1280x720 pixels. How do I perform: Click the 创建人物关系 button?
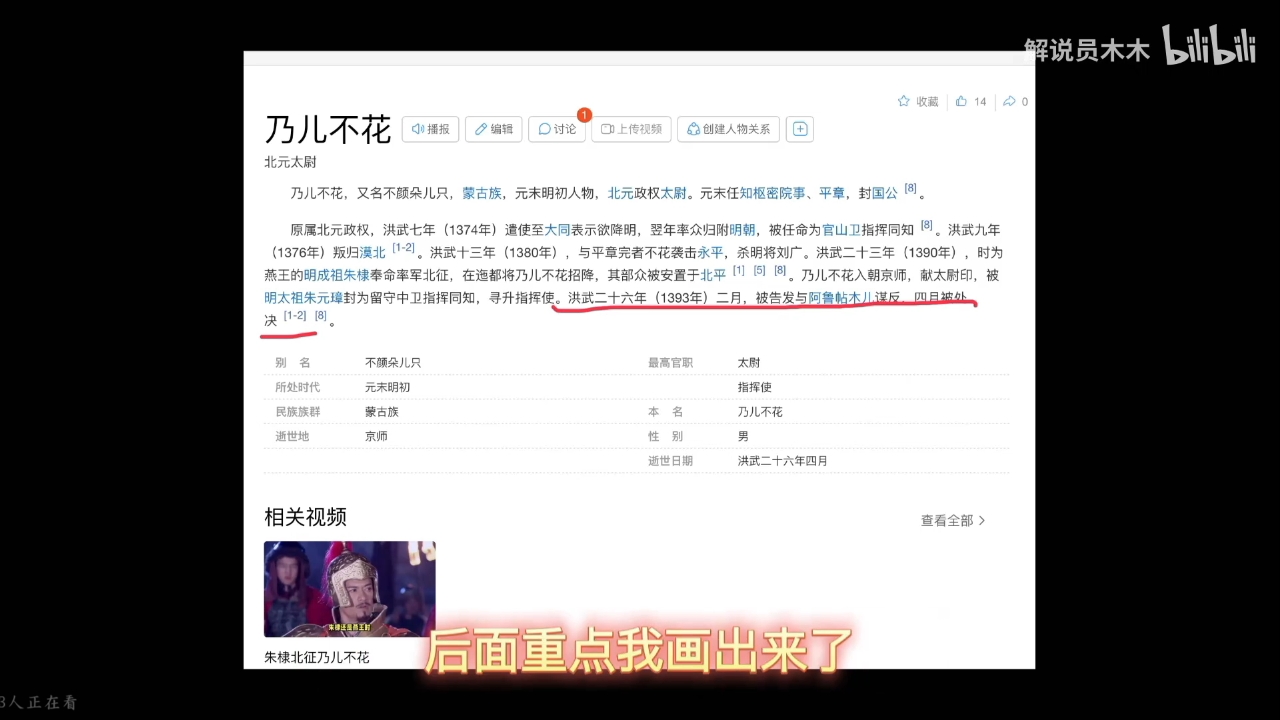coord(728,129)
